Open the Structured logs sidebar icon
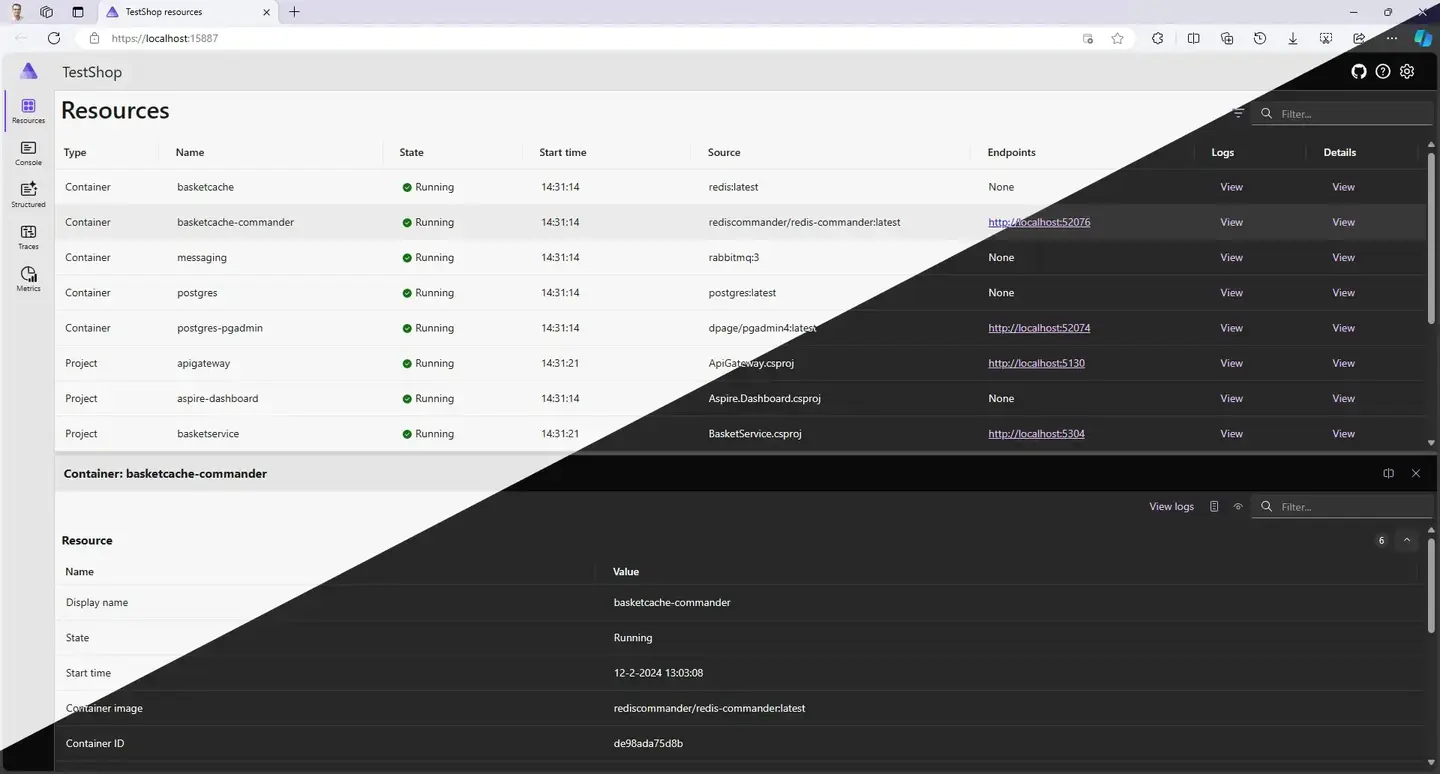The height and width of the screenshot is (774, 1440). (x=28, y=194)
